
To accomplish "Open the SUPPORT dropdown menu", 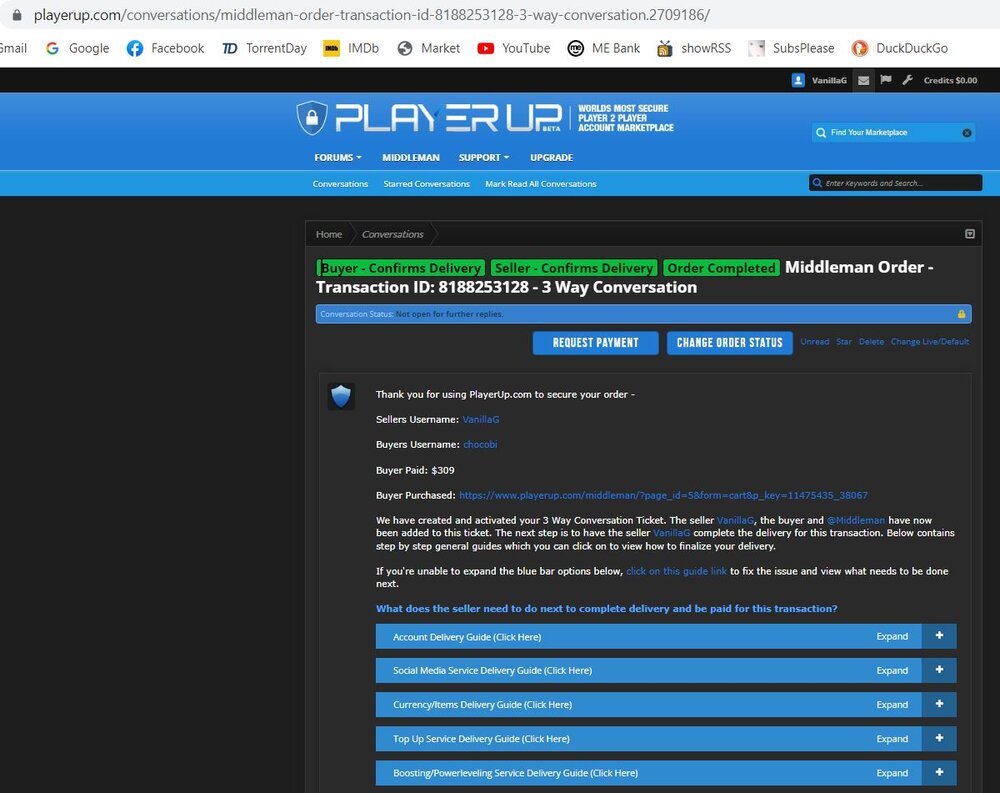I will (483, 158).
